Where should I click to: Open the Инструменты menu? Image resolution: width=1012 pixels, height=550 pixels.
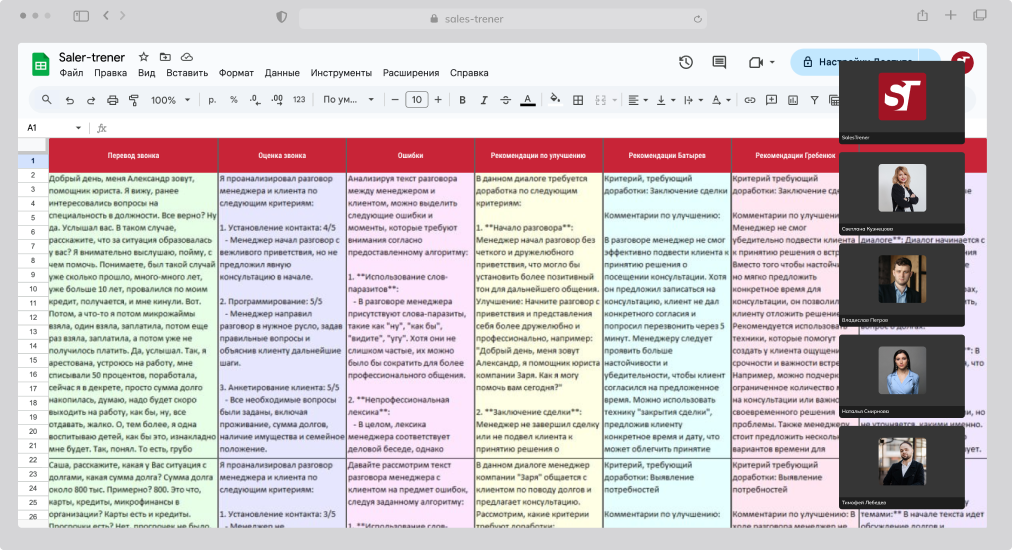[x=341, y=73]
